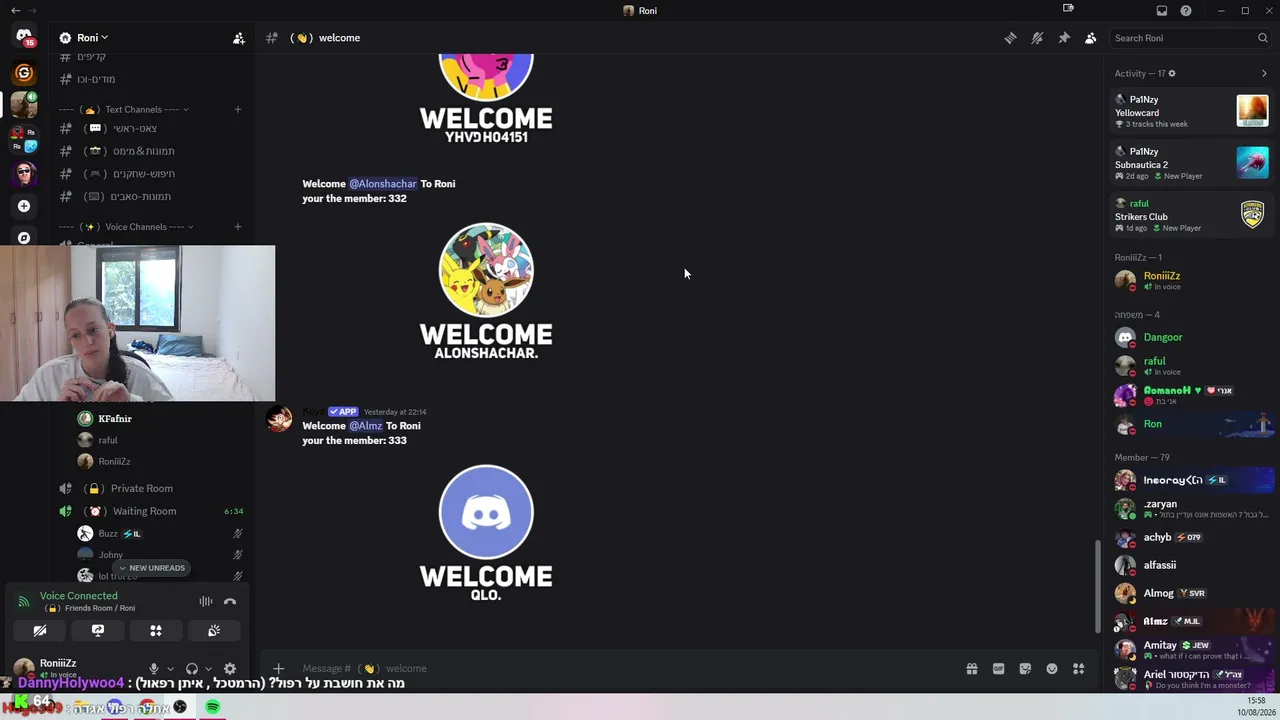Open the Strikers Club activity card
1280x720 pixels.
pos(1191,215)
